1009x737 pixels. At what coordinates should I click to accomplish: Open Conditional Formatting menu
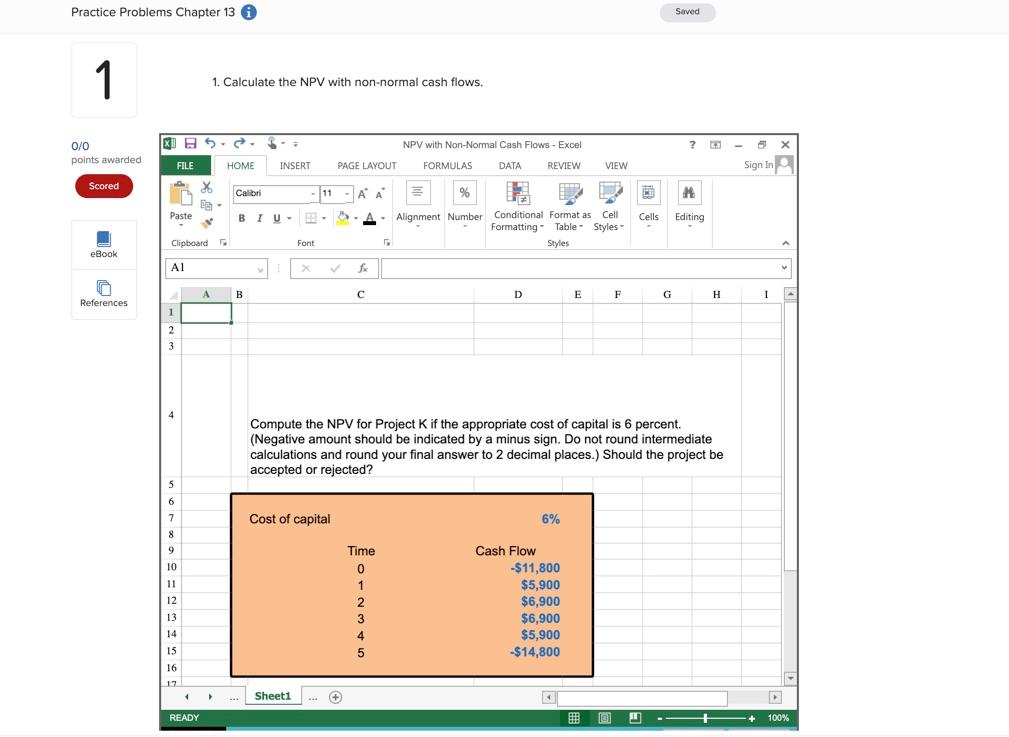517,207
